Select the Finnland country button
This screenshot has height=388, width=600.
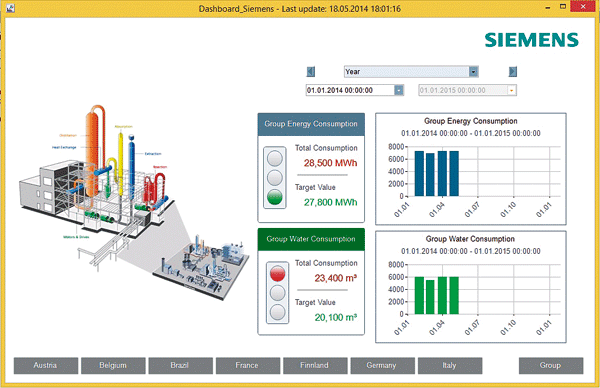[315, 365]
